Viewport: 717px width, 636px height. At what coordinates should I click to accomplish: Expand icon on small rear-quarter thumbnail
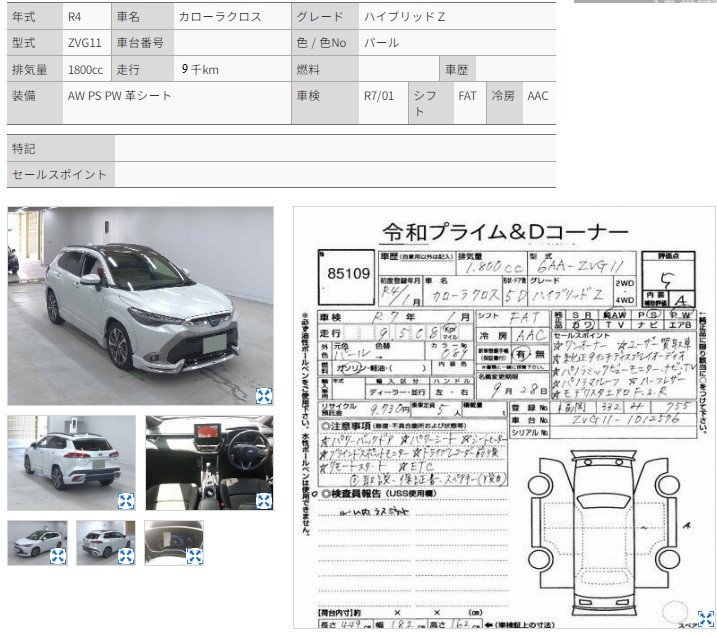click(126, 556)
